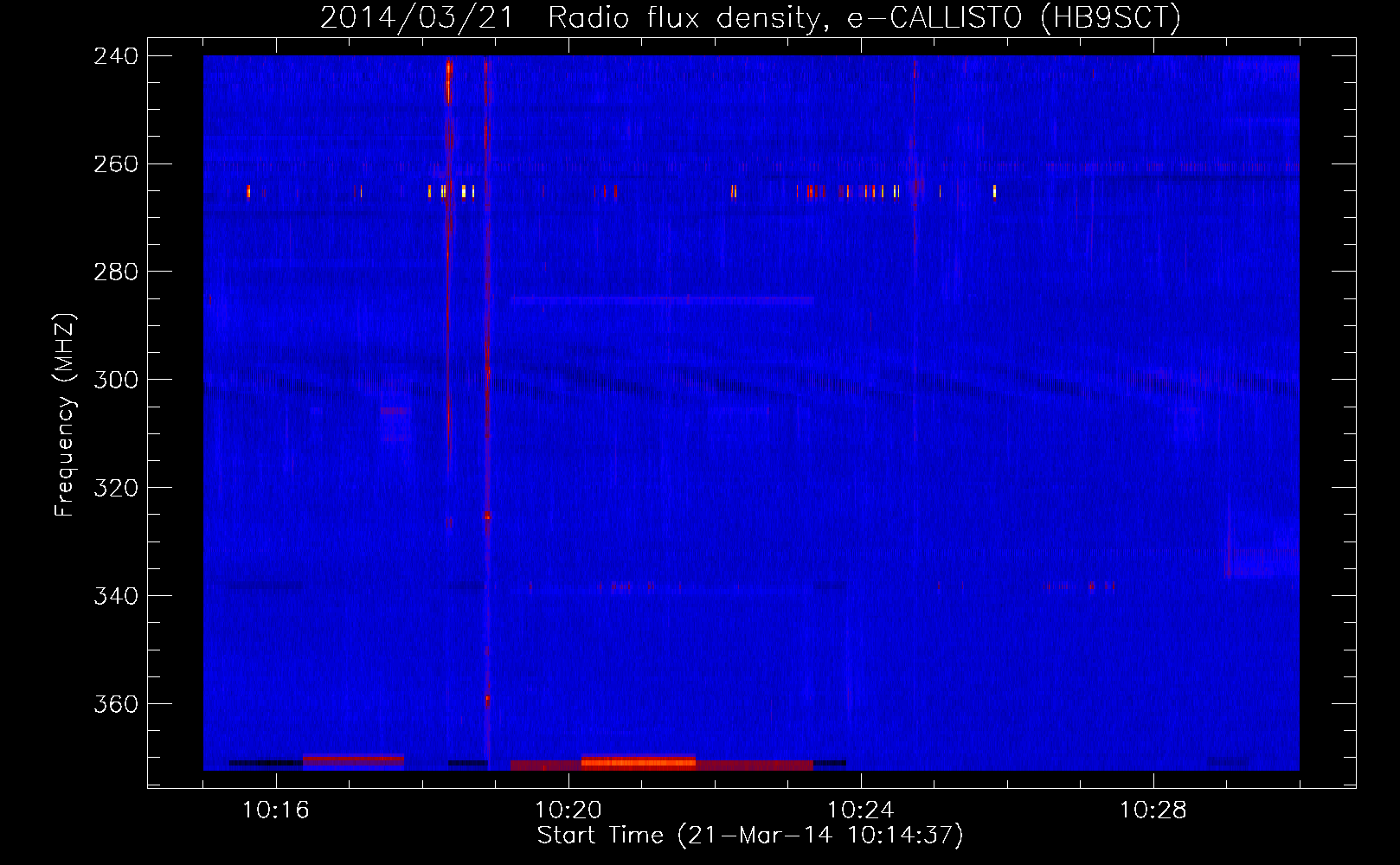Click the 'Frequency (MHZ)' axis label
The image size is (1400, 865).
click(65, 414)
